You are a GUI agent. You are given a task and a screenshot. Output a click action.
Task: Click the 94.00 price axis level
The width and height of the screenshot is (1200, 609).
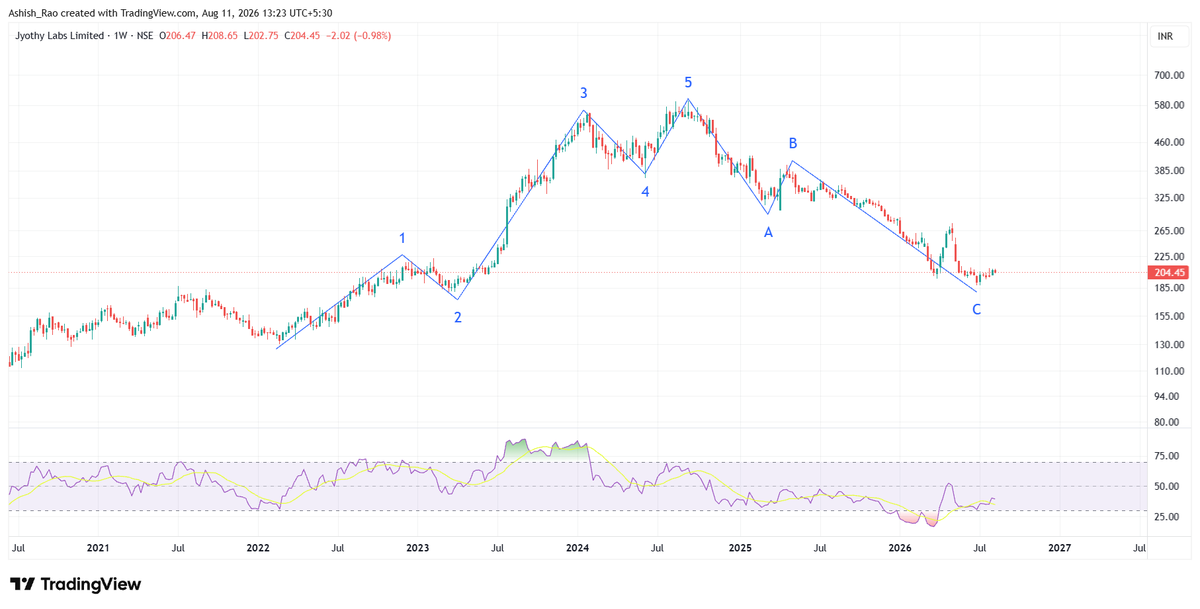click(1164, 396)
